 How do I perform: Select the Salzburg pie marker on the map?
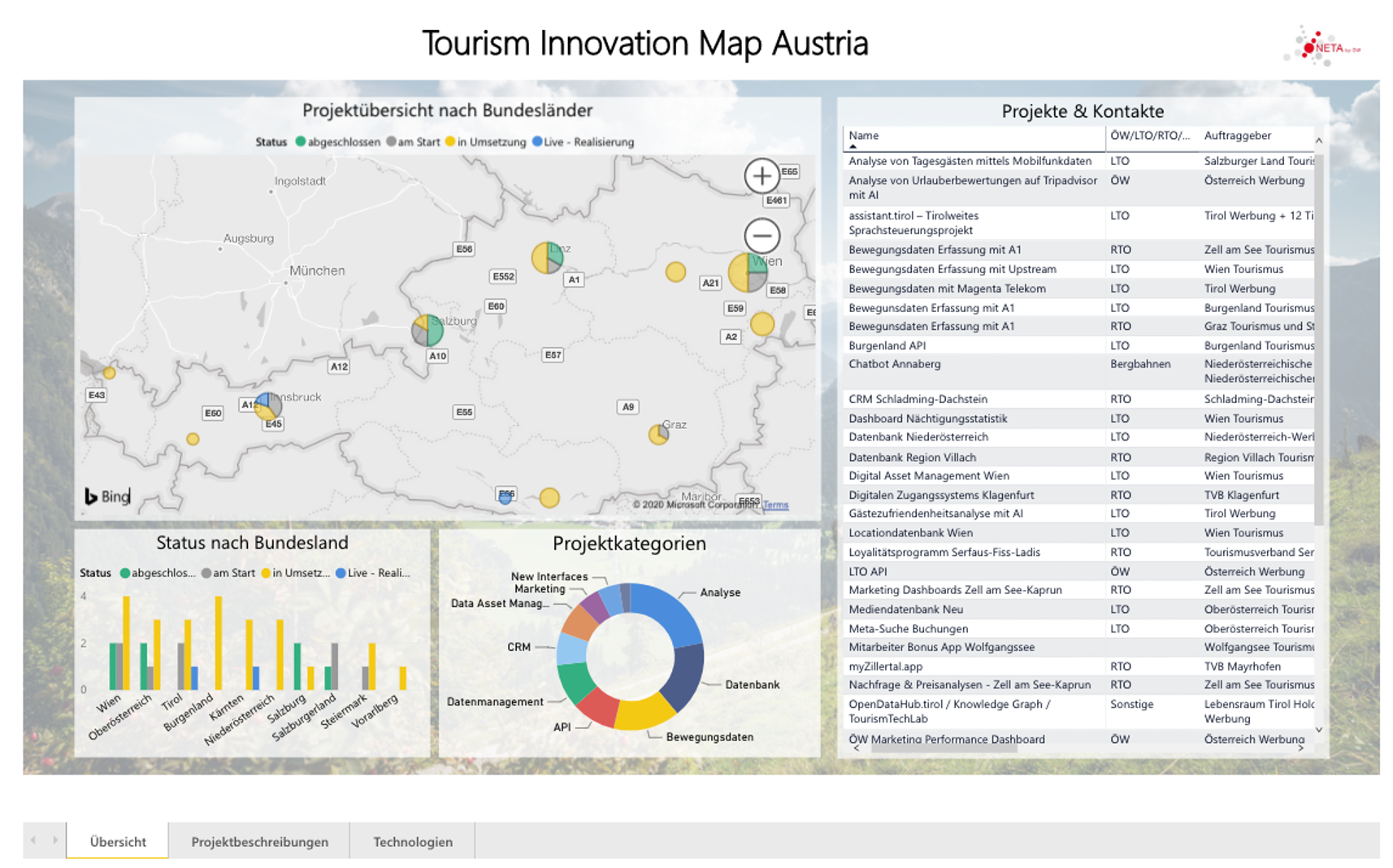pyautogui.click(x=427, y=331)
